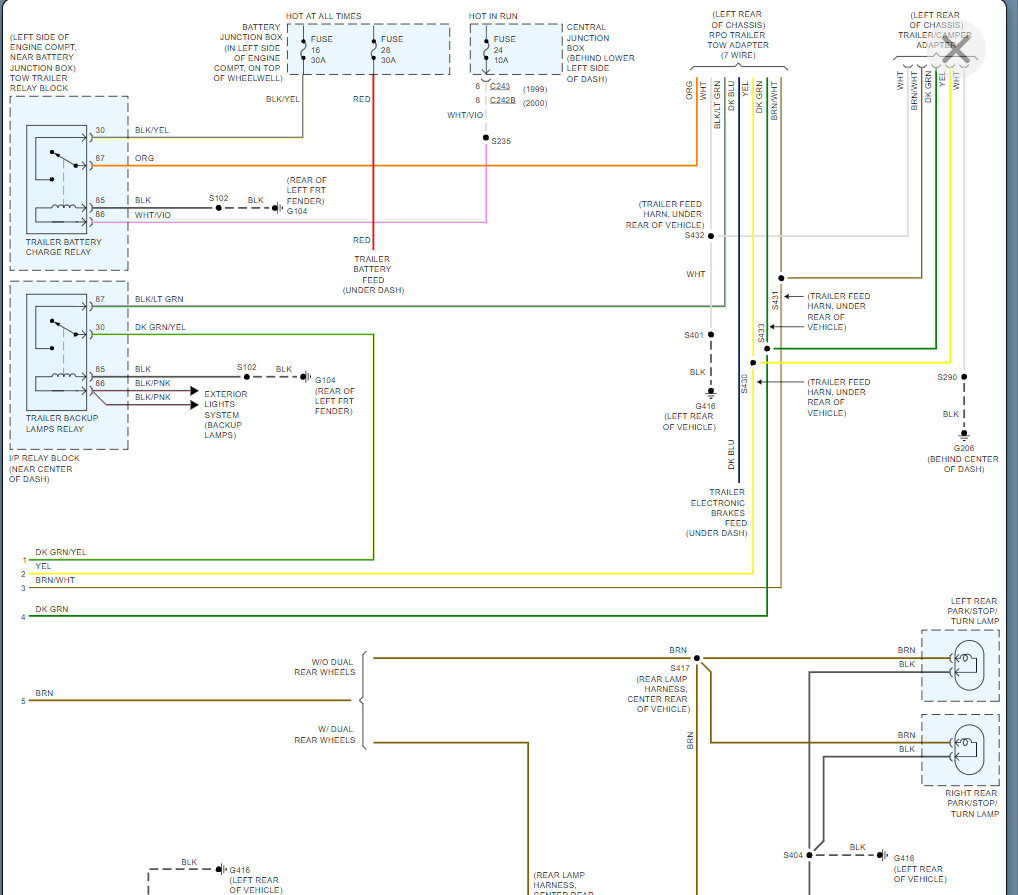
Task: Click the "HOT IN RUN" label
Action: tap(493, 16)
